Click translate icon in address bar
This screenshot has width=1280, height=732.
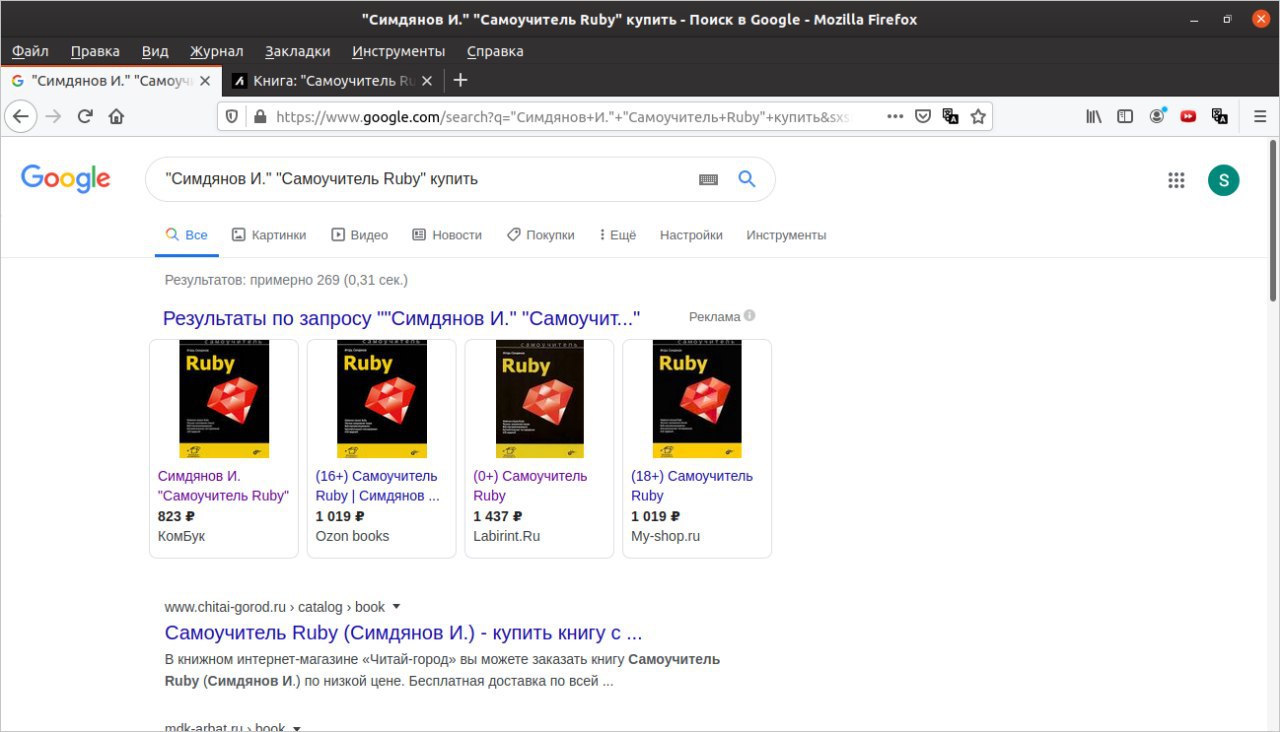(x=951, y=116)
